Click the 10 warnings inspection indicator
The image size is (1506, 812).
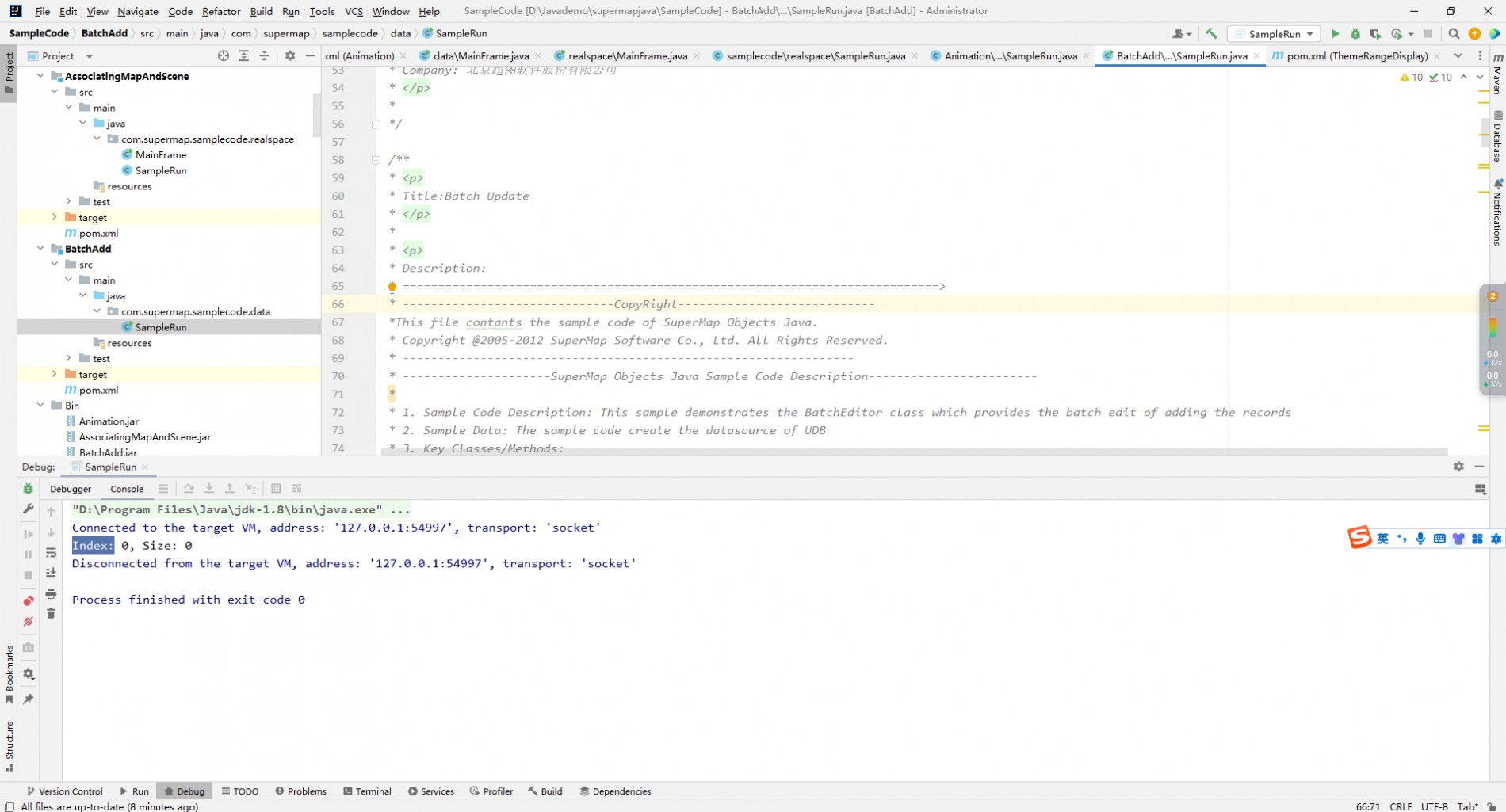pyautogui.click(x=1412, y=77)
